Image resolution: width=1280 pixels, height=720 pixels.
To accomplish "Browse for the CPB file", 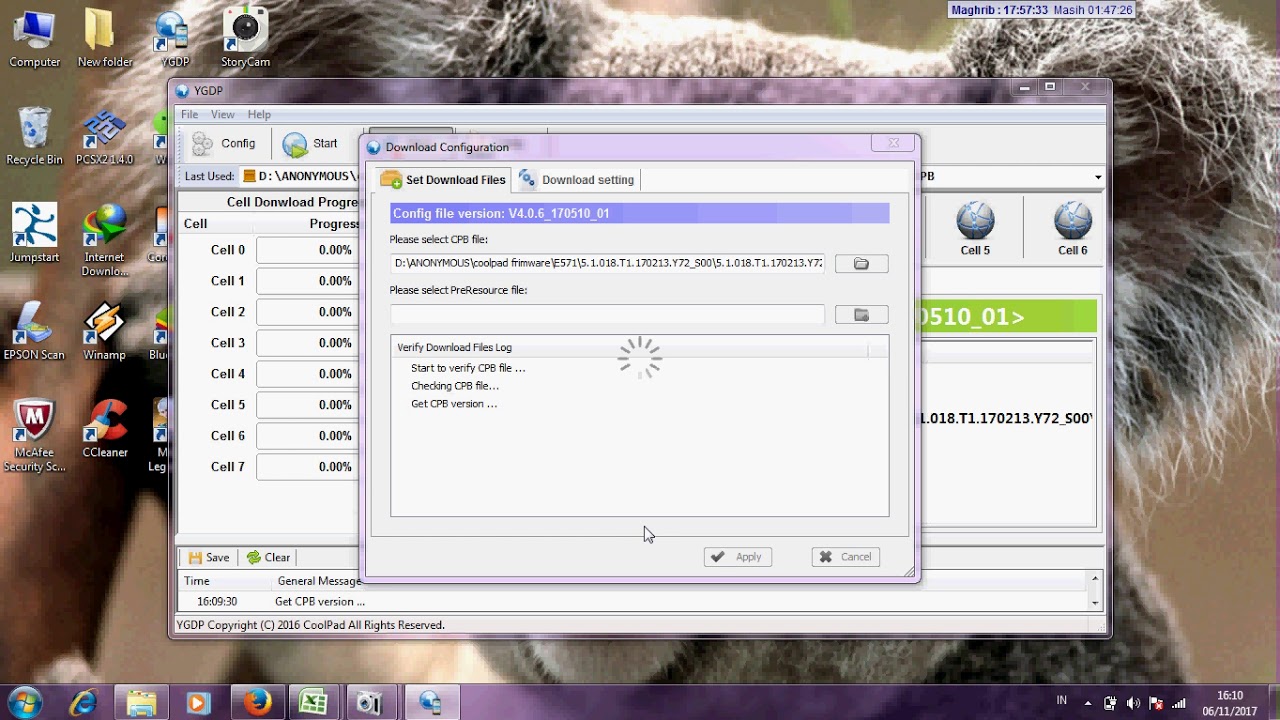I will click(x=861, y=263).
